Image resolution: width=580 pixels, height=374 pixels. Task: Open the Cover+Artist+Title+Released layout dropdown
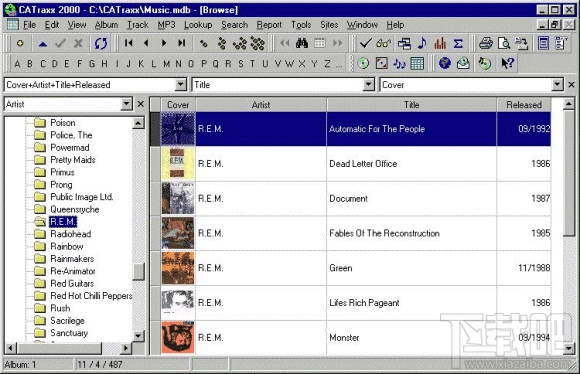click(180, 85)
